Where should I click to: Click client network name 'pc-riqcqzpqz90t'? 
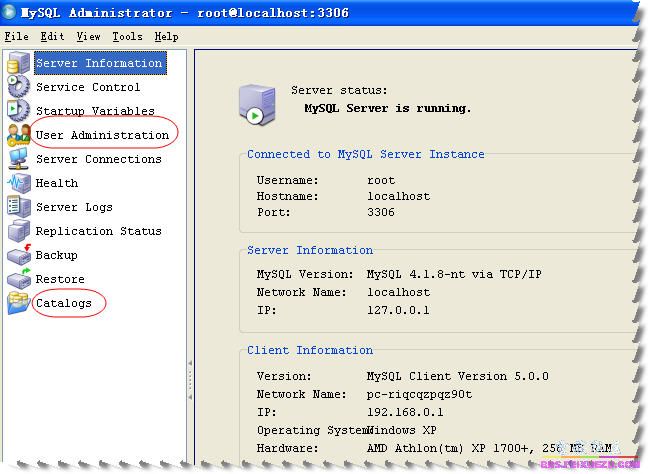(419, 394)
